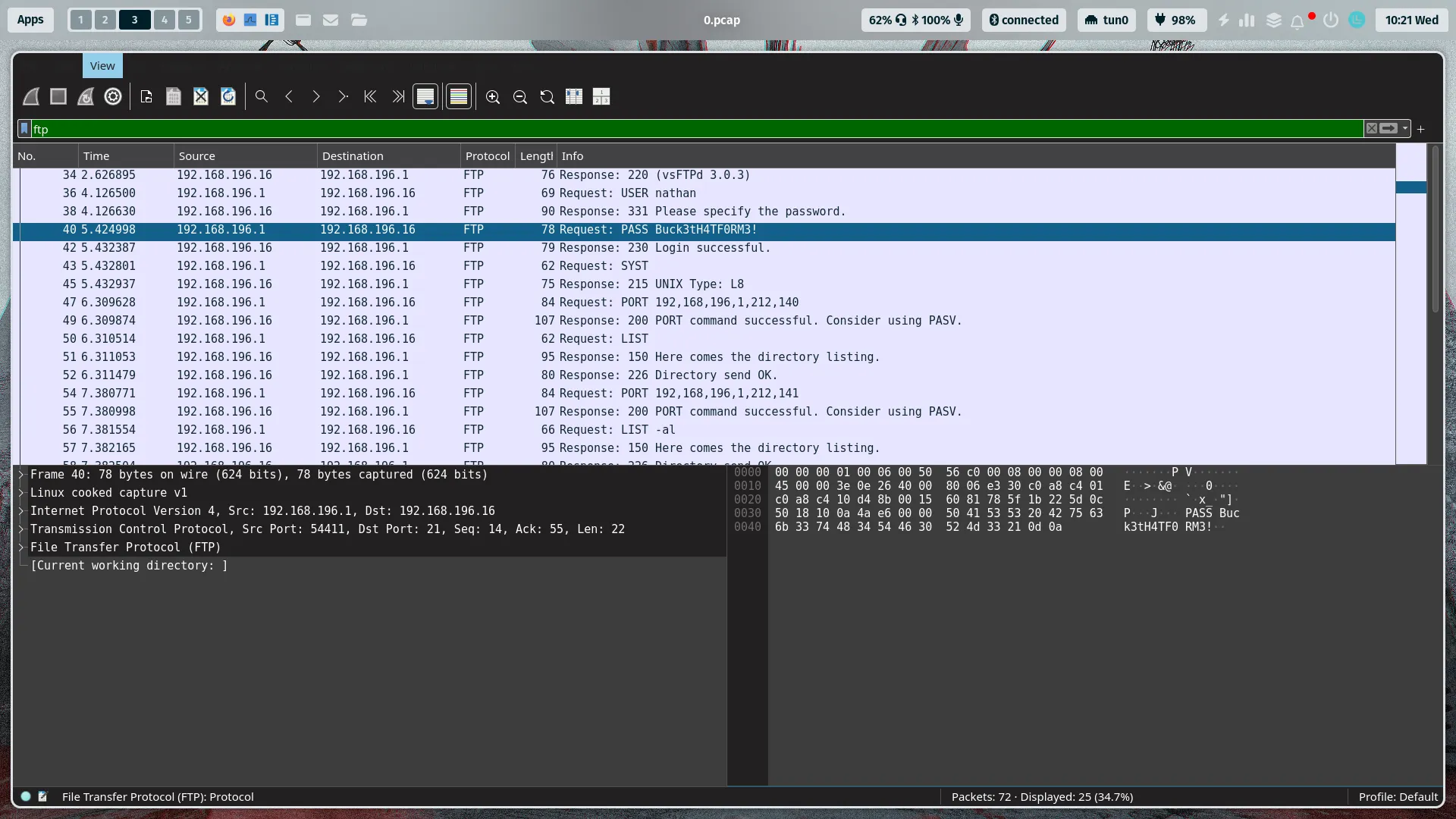Screen dimensions: 1456x819
Task: Click the reload capture file icon
Action: coord(228,96)
